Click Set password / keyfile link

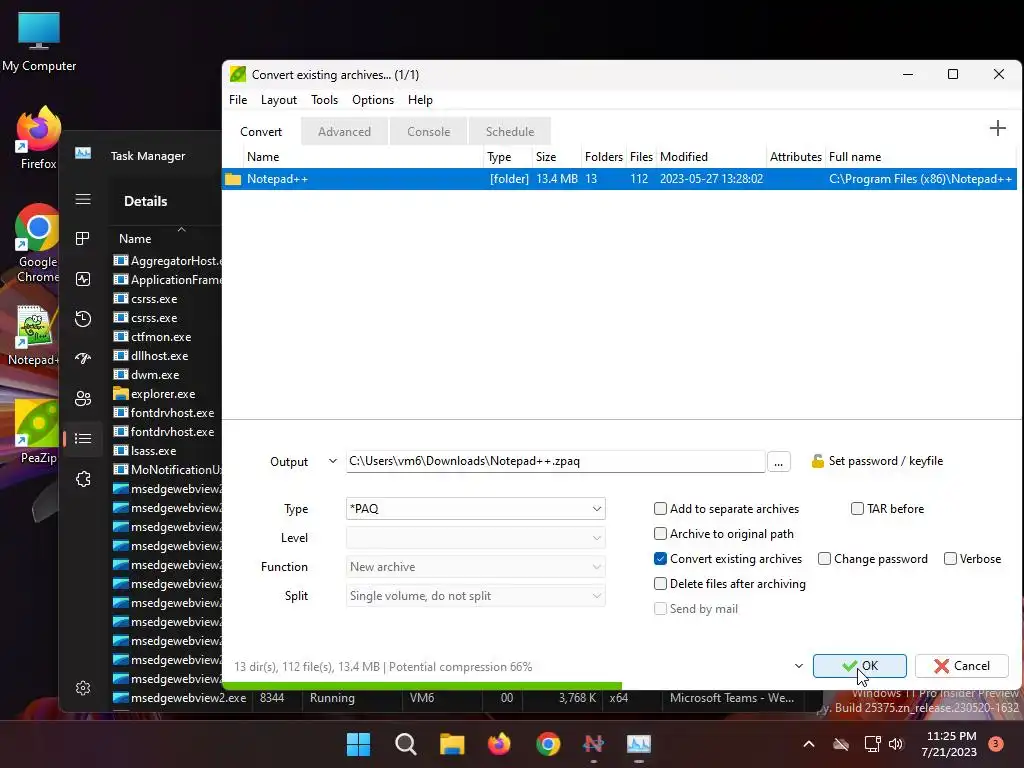(886, 461)
